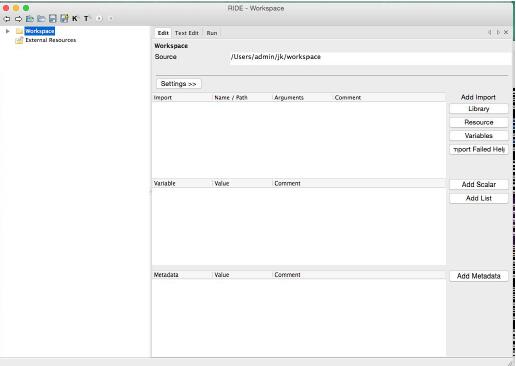
Task: Click the Resource import button
Action: (x=479, y=122)
